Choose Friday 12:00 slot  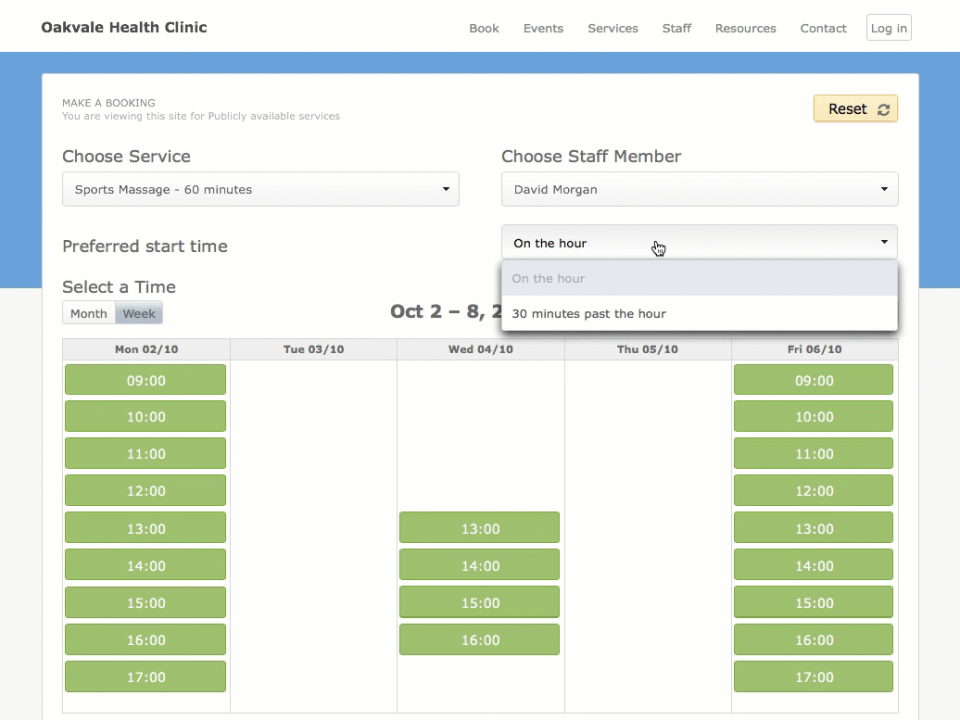coord(814,490)
